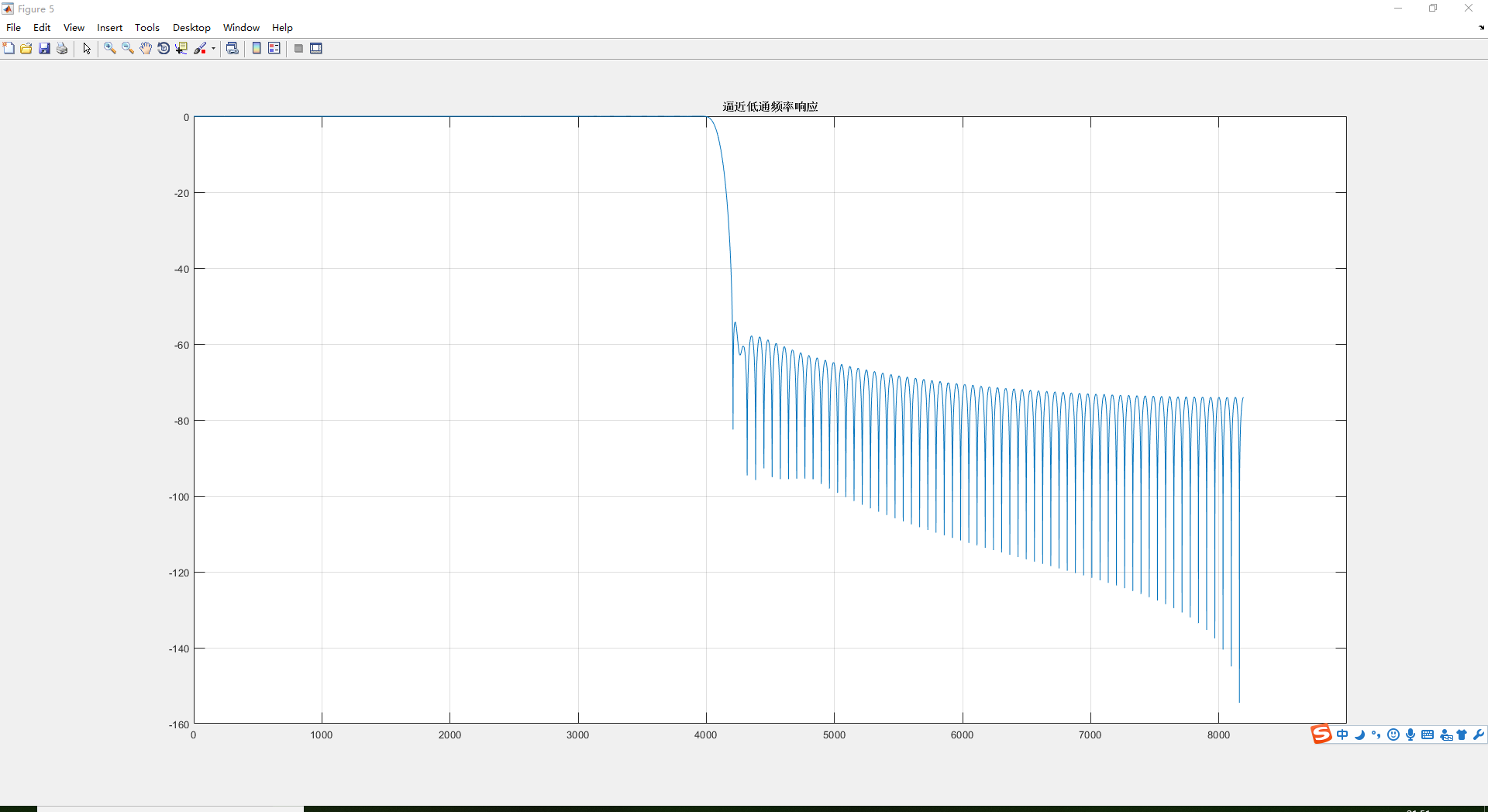Open the soft keyboard on the Sogou bar
1488x812 pixels.
[x=1428, y=735]
